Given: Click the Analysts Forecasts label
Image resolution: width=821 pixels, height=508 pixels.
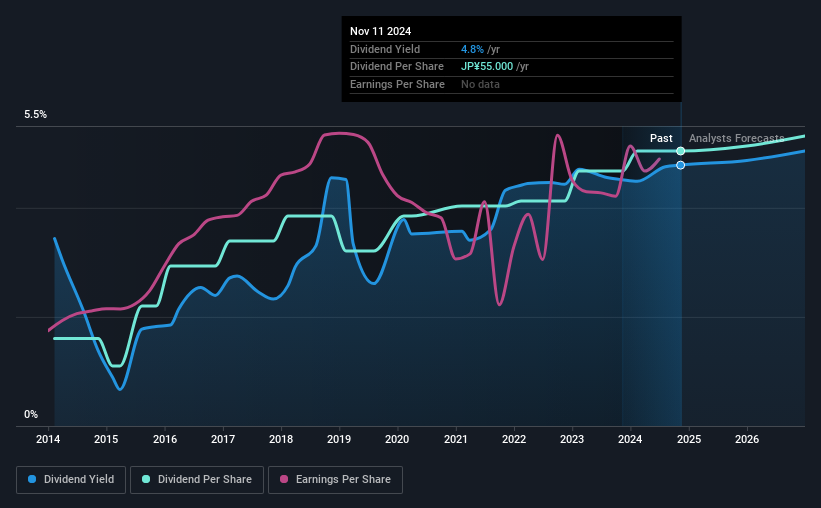Looking at the screenshot, I should coord(737,138).
